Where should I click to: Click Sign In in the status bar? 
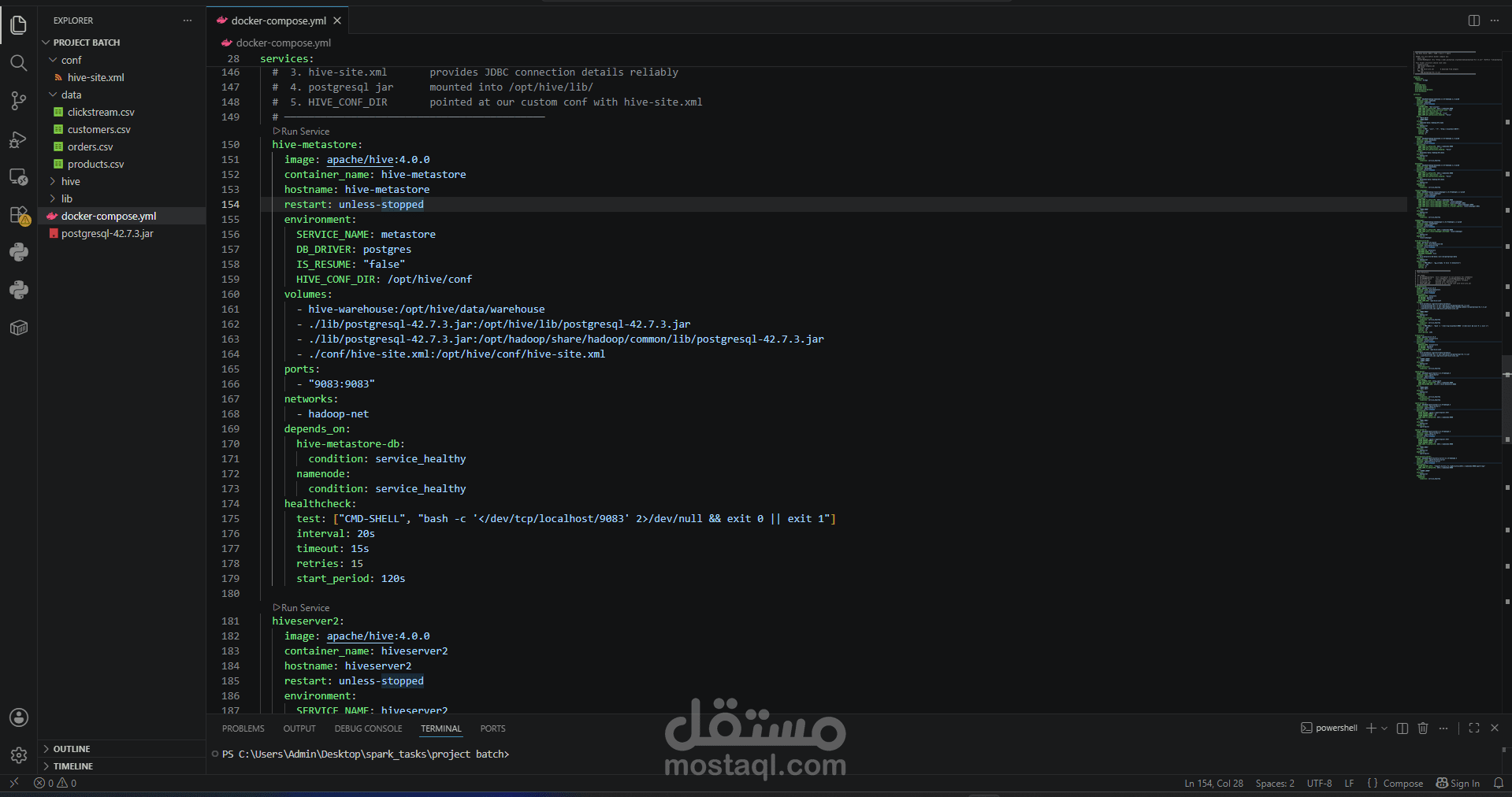(x=1458, y=783)
